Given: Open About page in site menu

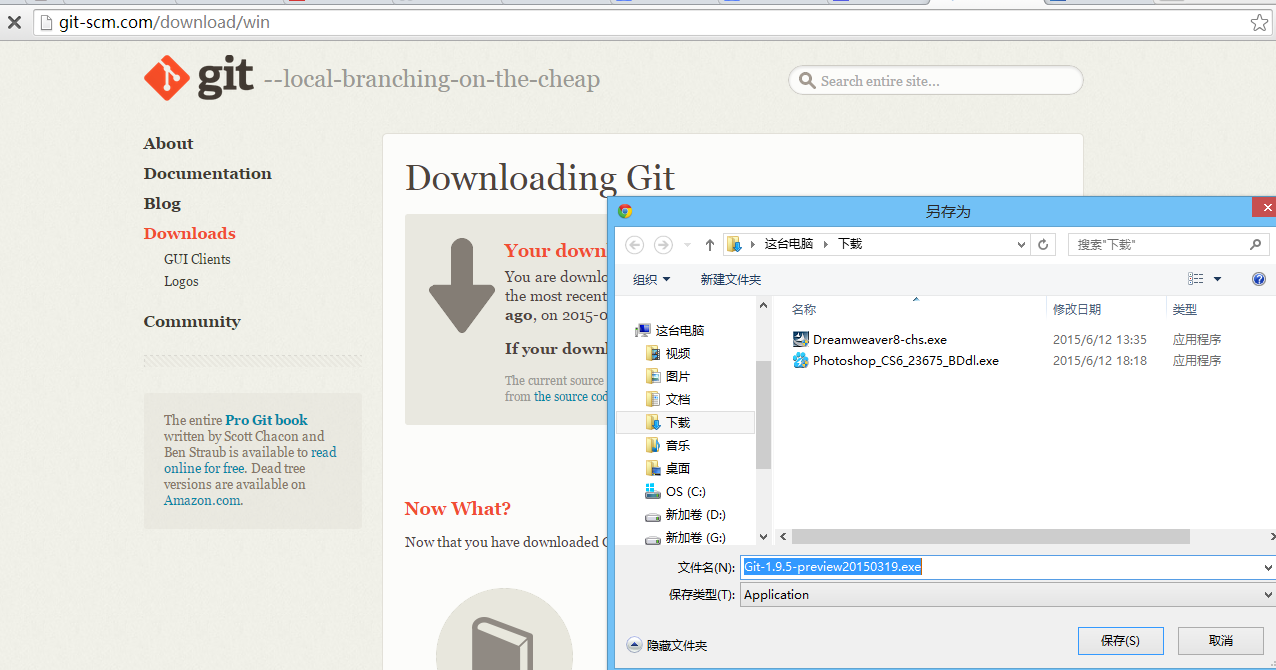Looking at the screenshot, I should coord(168,144).
